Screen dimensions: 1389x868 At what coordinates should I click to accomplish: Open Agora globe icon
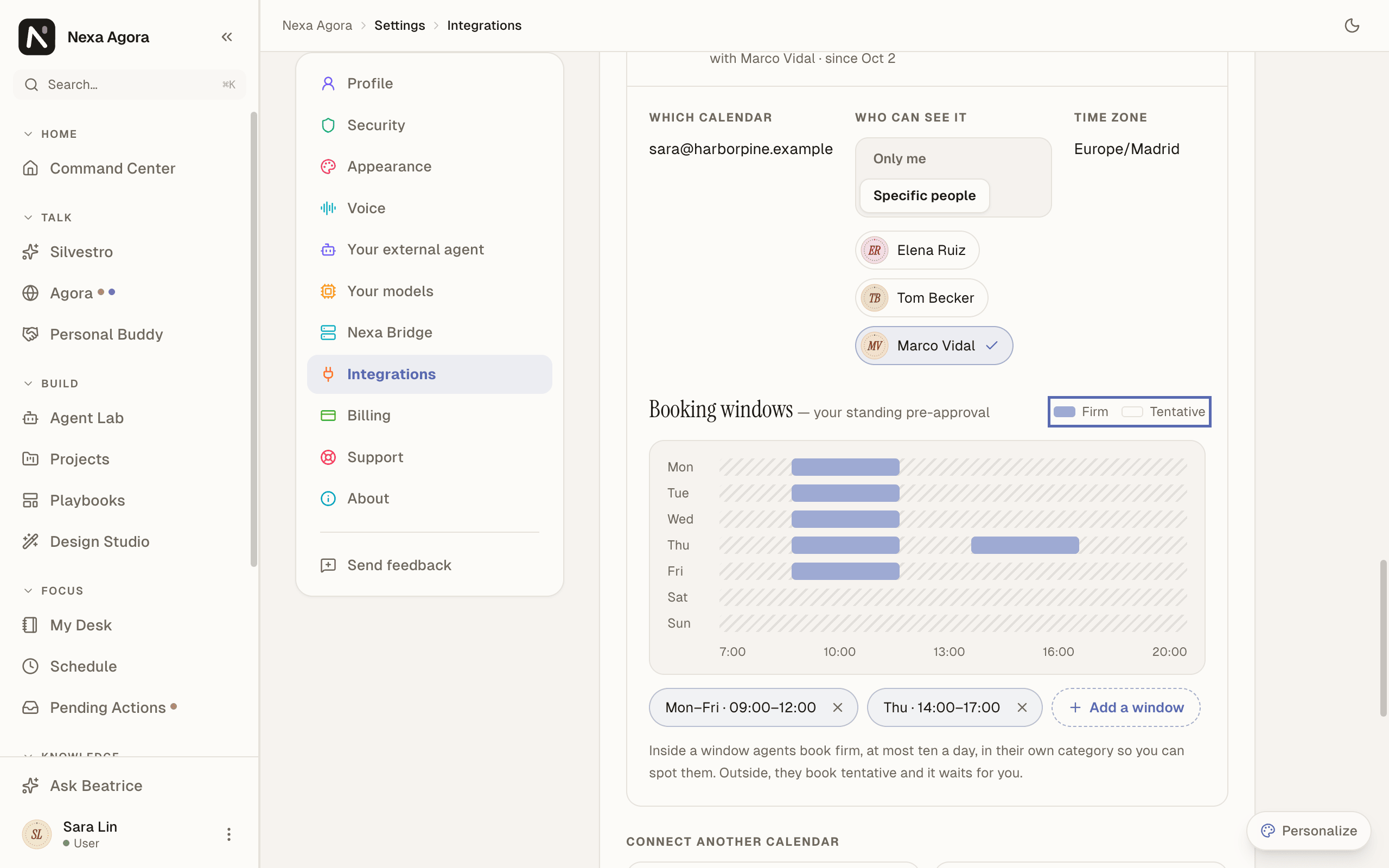click(30, 293)
